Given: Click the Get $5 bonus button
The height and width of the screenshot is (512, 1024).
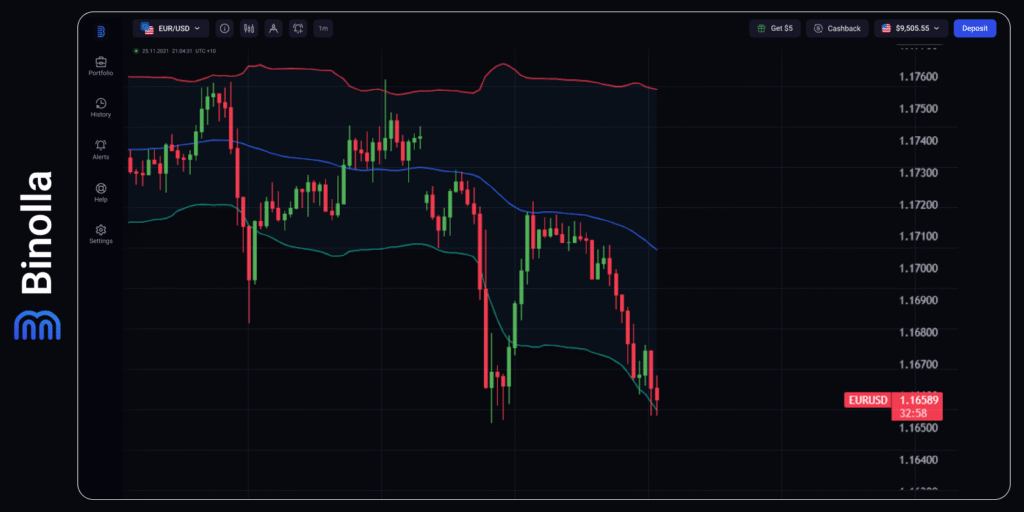Looking at the screenshot, I should click(x=775, y=29).
